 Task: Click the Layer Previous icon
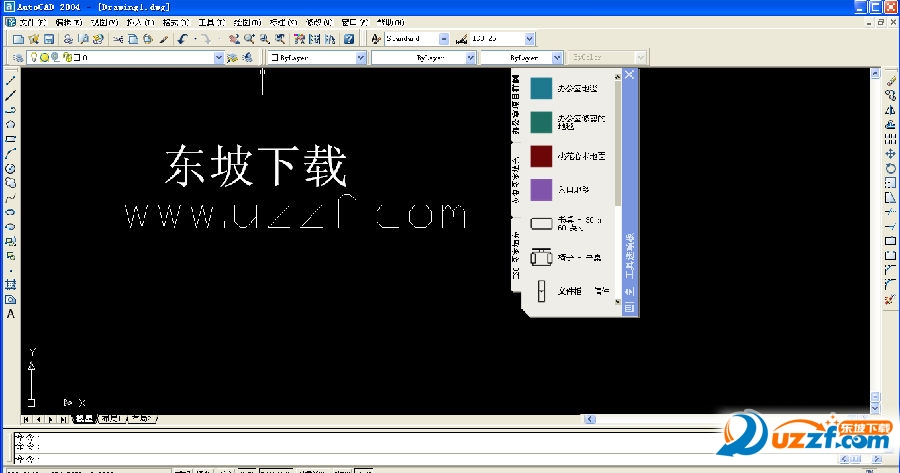coord(247,57)
